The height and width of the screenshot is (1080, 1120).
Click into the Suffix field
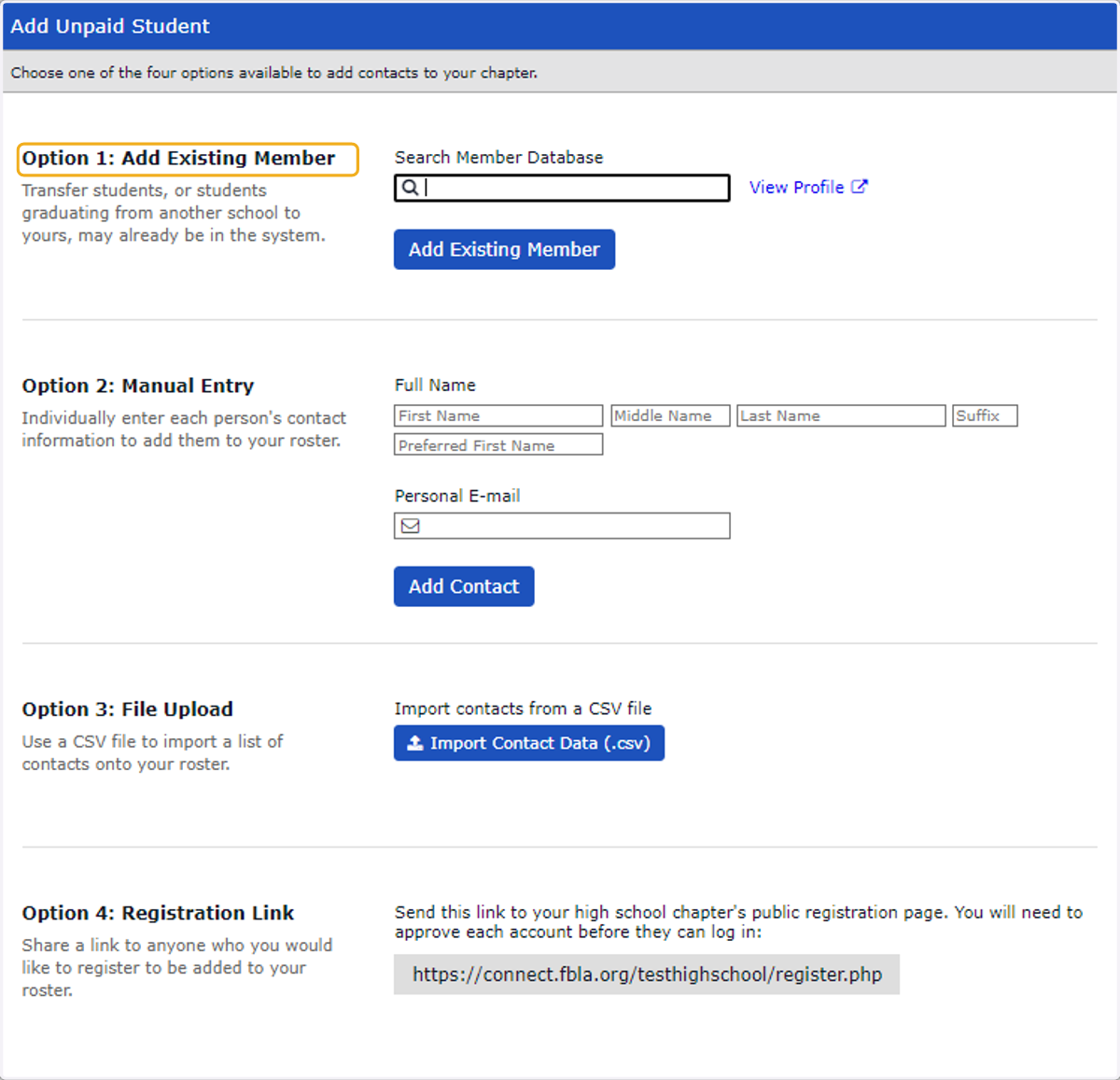[x=985, y=415]
